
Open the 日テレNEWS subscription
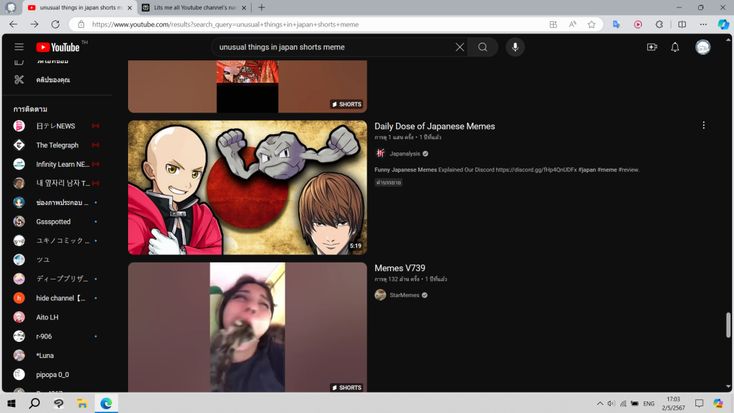(x=57, y=126)
